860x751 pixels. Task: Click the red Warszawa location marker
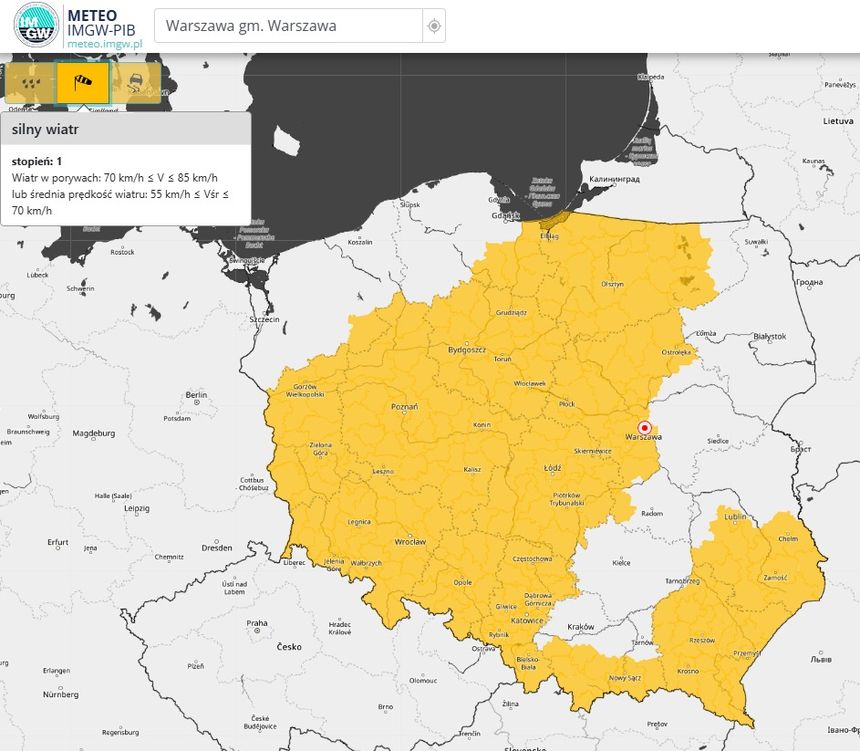(x=644, y=427)
